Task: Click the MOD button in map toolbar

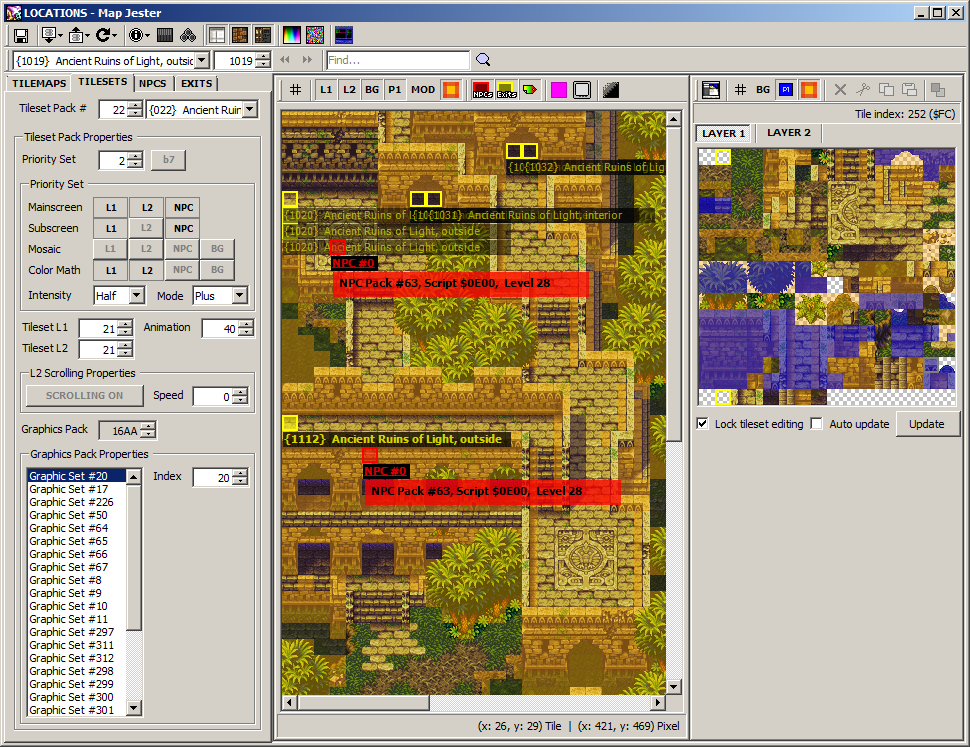Action: point(423,90)
